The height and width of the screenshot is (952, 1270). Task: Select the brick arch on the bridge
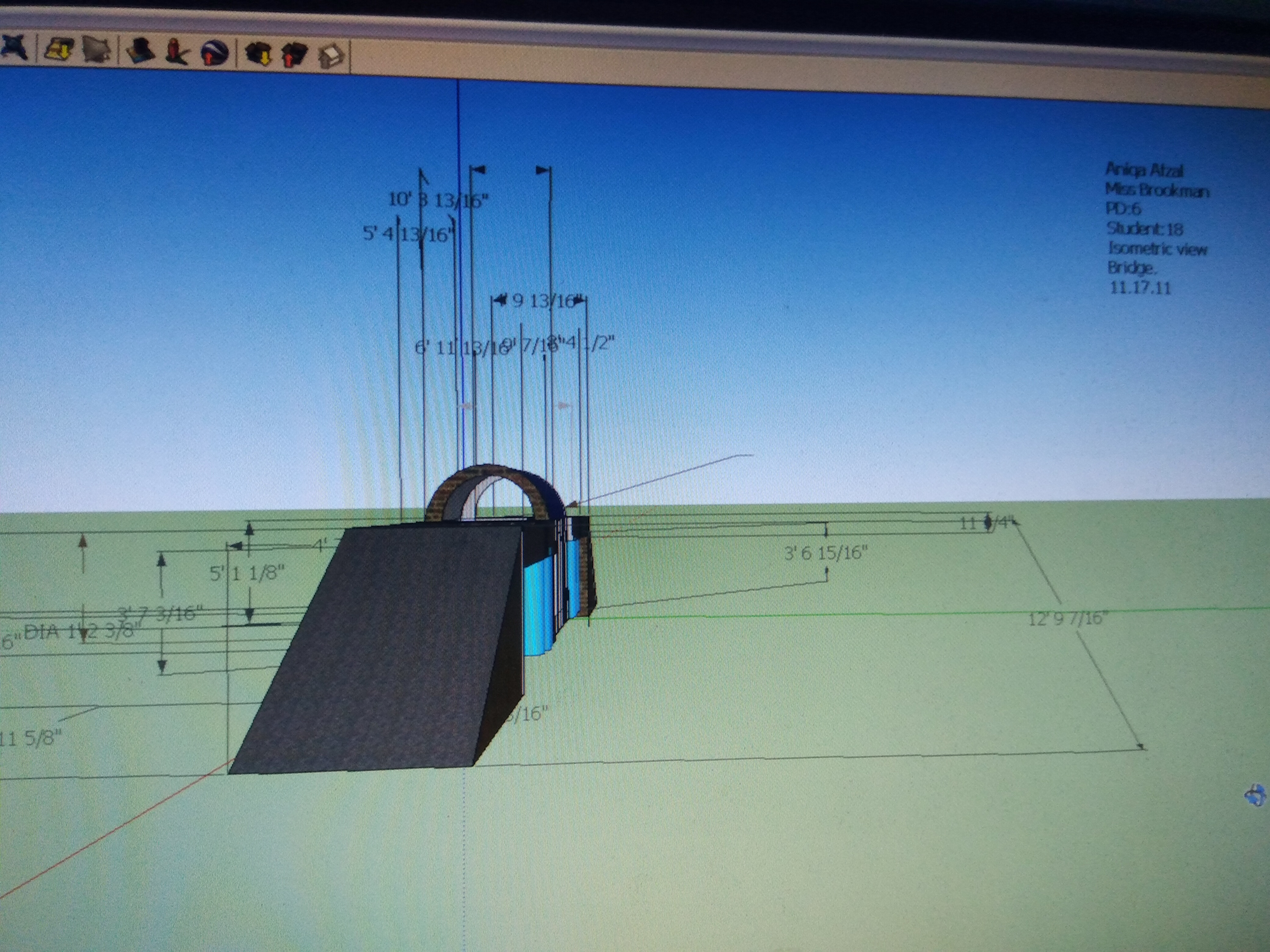coord(495,492)
